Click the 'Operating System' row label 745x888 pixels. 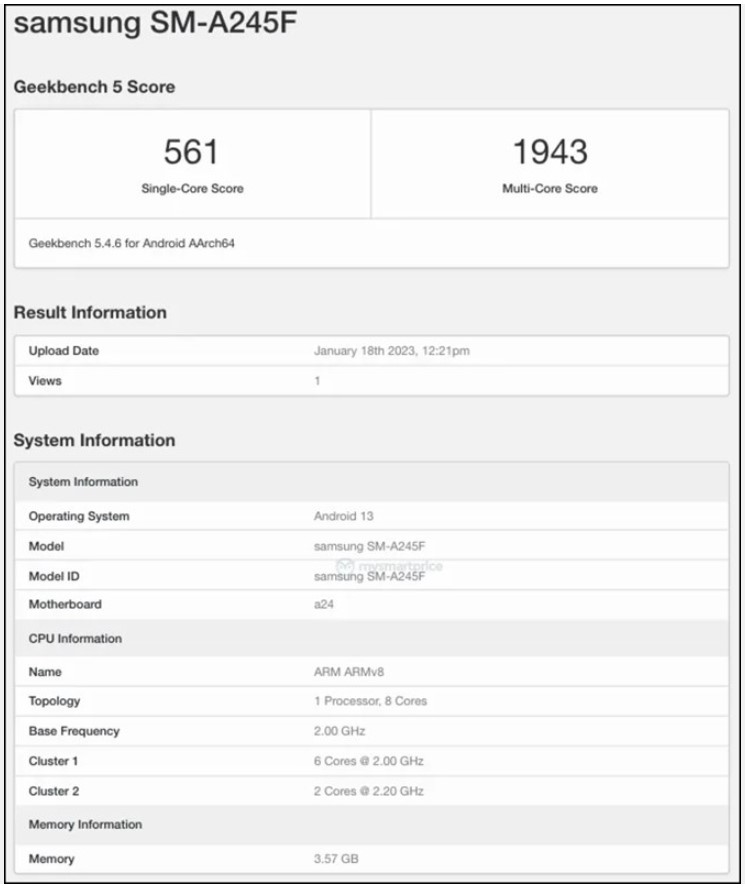coord(79,516)
